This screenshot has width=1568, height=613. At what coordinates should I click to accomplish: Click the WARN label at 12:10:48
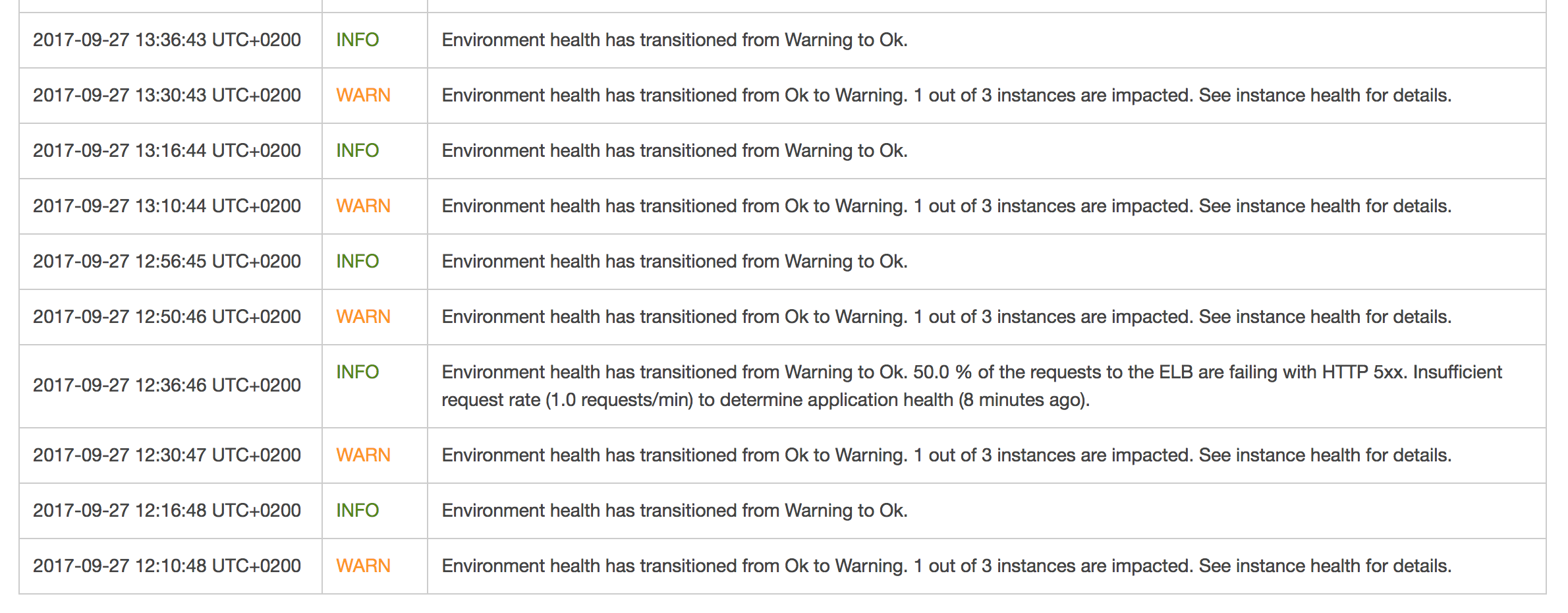[363, 566]
